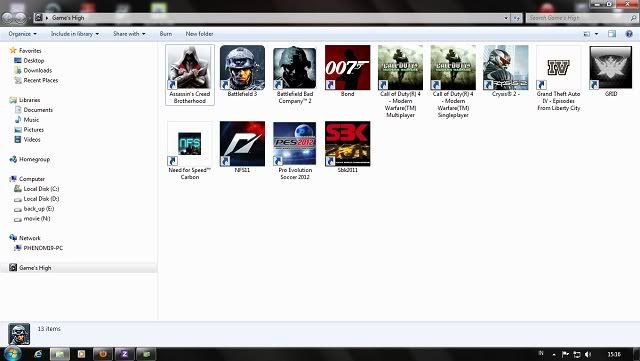640x361 pixels.
Task: Click the volume speaker tray icon
Action: click(x=588, y=354)
